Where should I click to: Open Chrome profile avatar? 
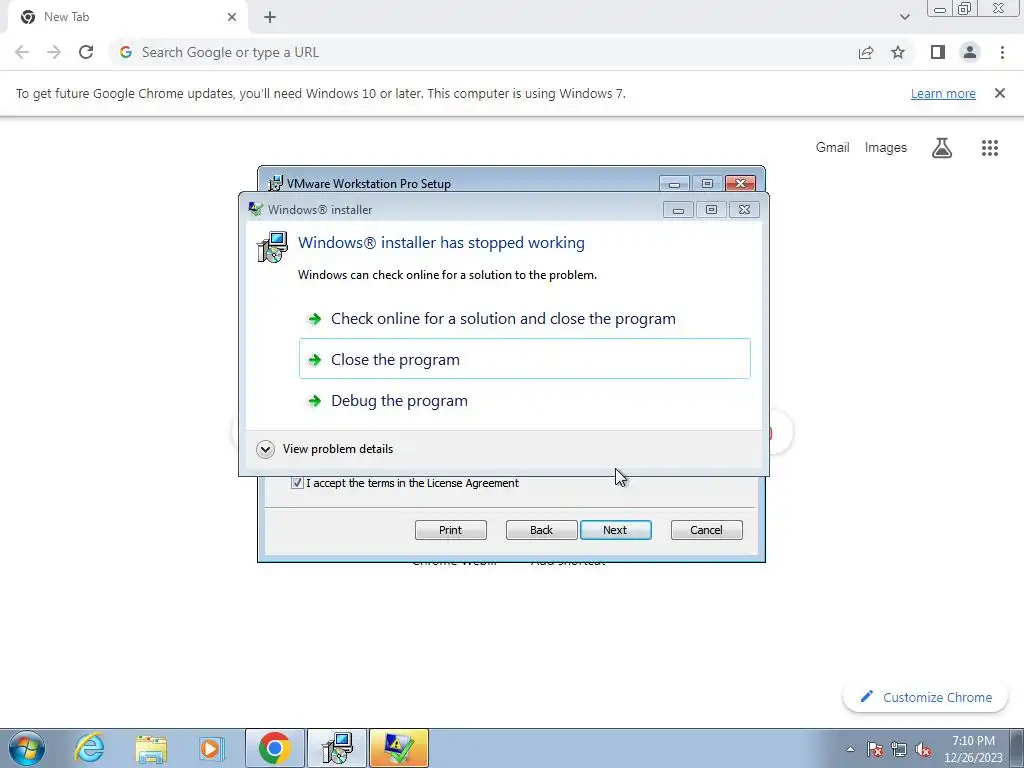pyautogui.click(x=970, y=52)
